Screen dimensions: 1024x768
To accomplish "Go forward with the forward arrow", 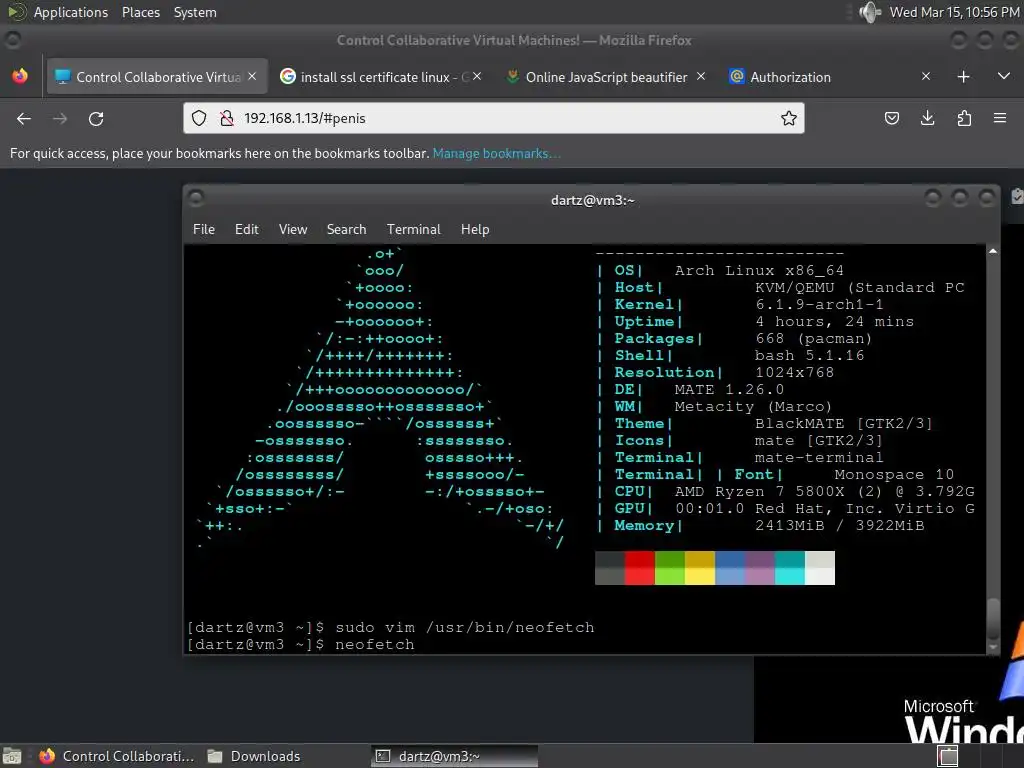I will pyautogui.click(x=60, y=119).
